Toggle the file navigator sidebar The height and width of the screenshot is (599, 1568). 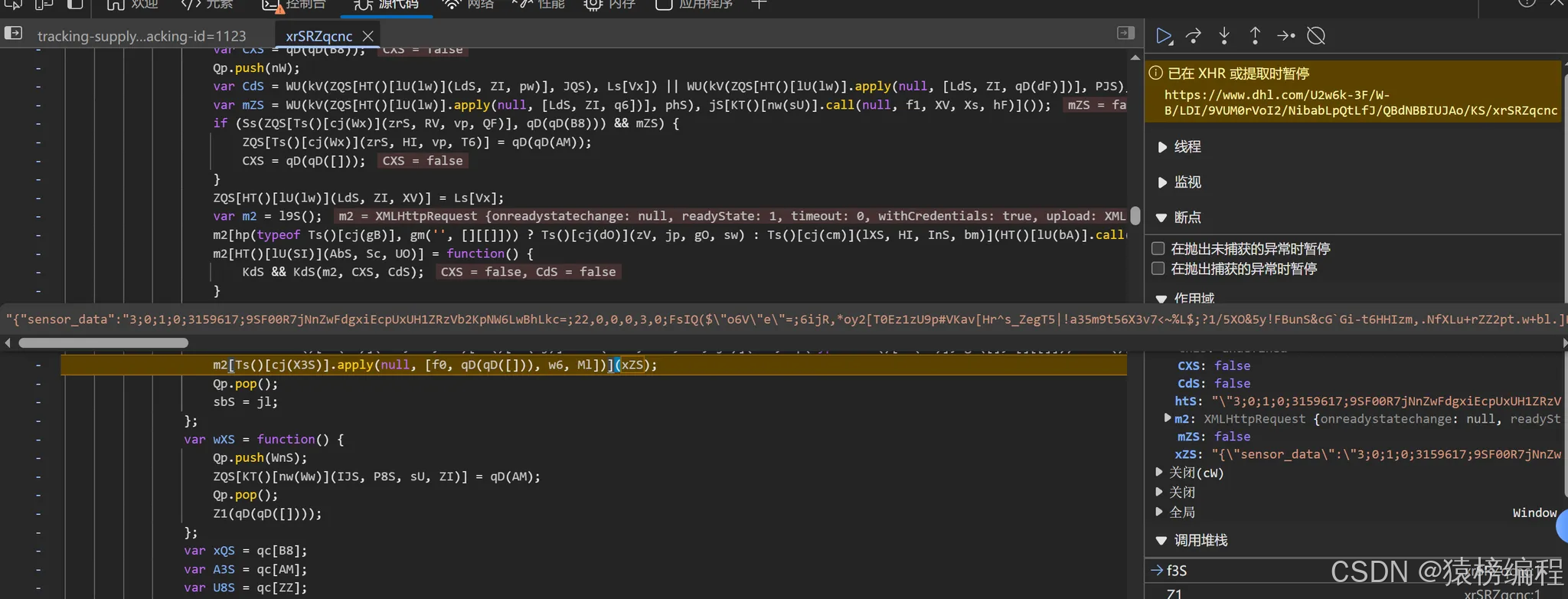tap(13, 34)
